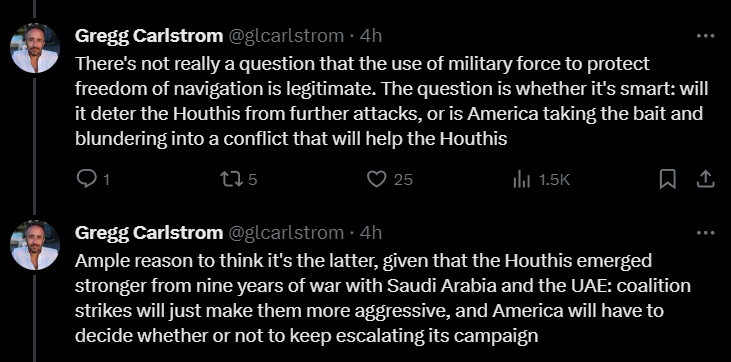Image resolution: width=731 pixels, height=362 pixels.
Task: Visit Gregg Carlstrom name link on first tweet
Action: point(149,36)
